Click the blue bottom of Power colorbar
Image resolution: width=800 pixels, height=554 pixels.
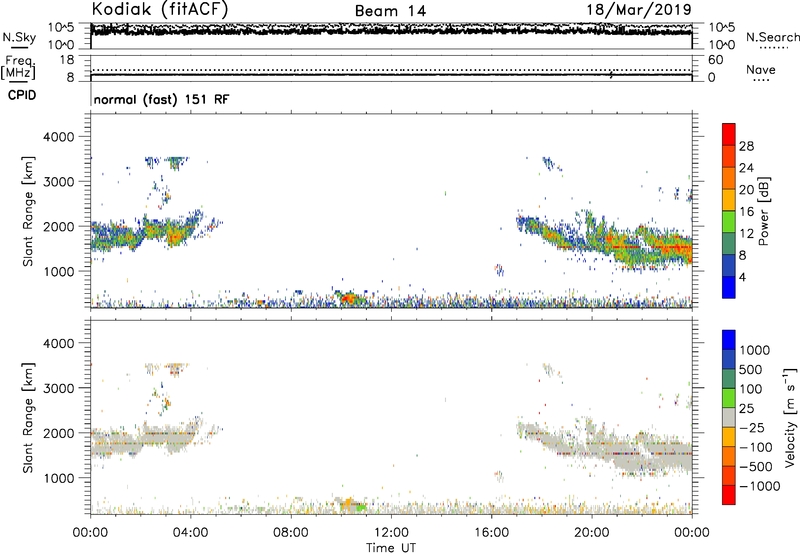coord(729,287)
